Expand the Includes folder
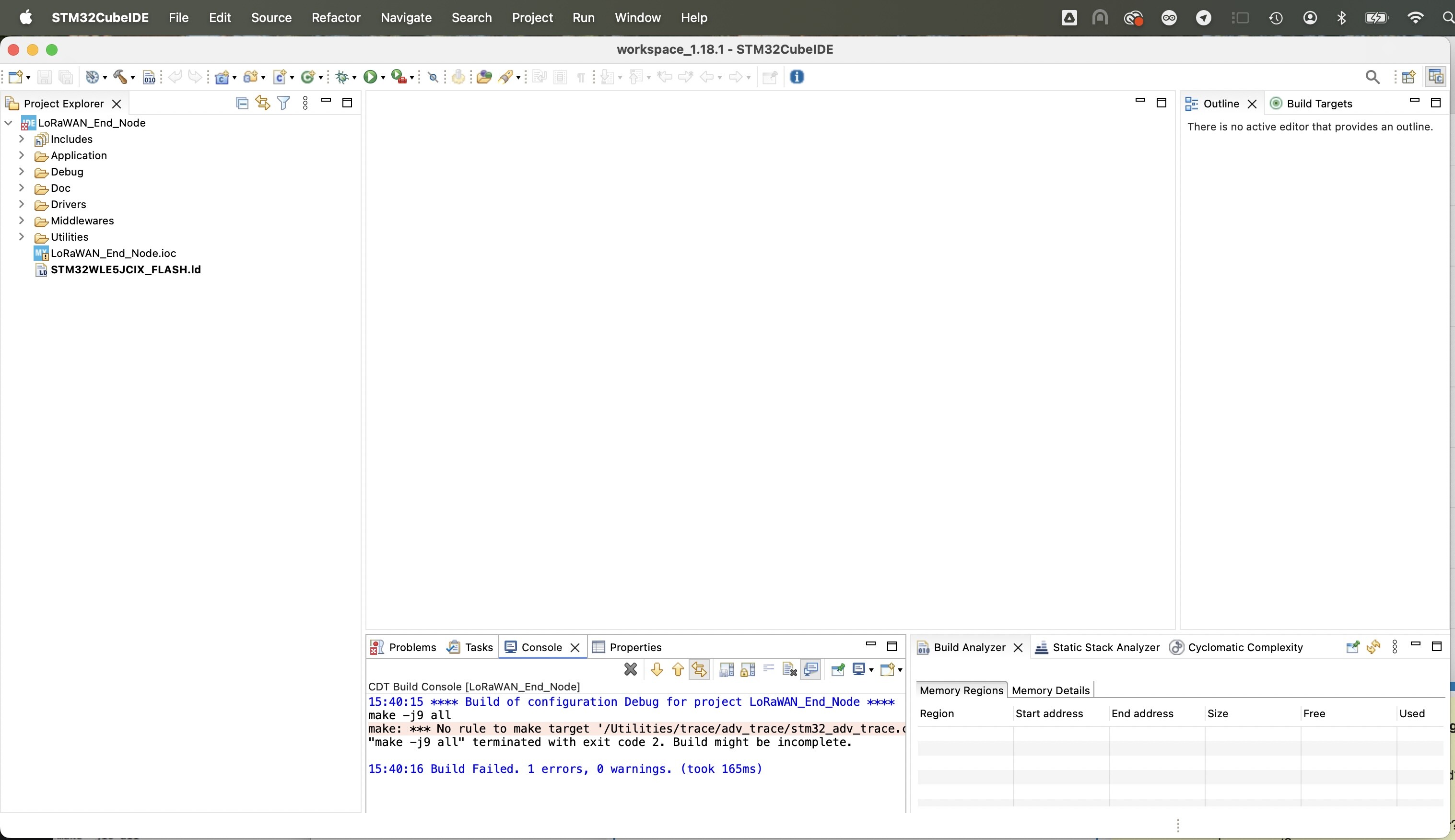Screen dimensions: 1455x840 pos(22,139)
